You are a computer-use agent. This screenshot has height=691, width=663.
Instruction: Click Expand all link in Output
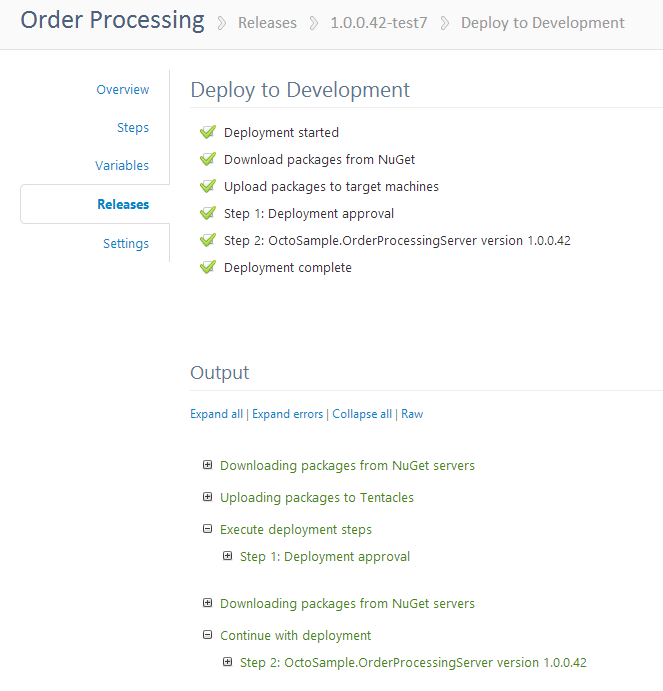pos(216,414)
